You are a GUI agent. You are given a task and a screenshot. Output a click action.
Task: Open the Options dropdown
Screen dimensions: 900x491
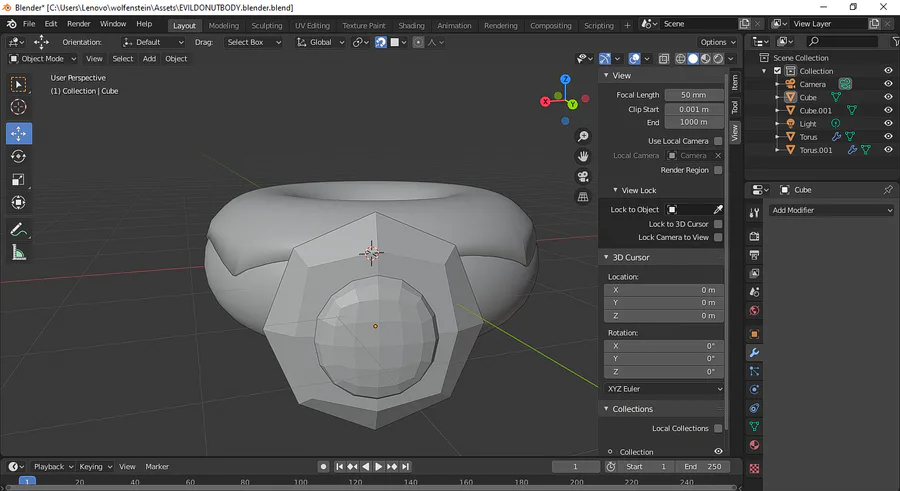[x=717, y=42]
